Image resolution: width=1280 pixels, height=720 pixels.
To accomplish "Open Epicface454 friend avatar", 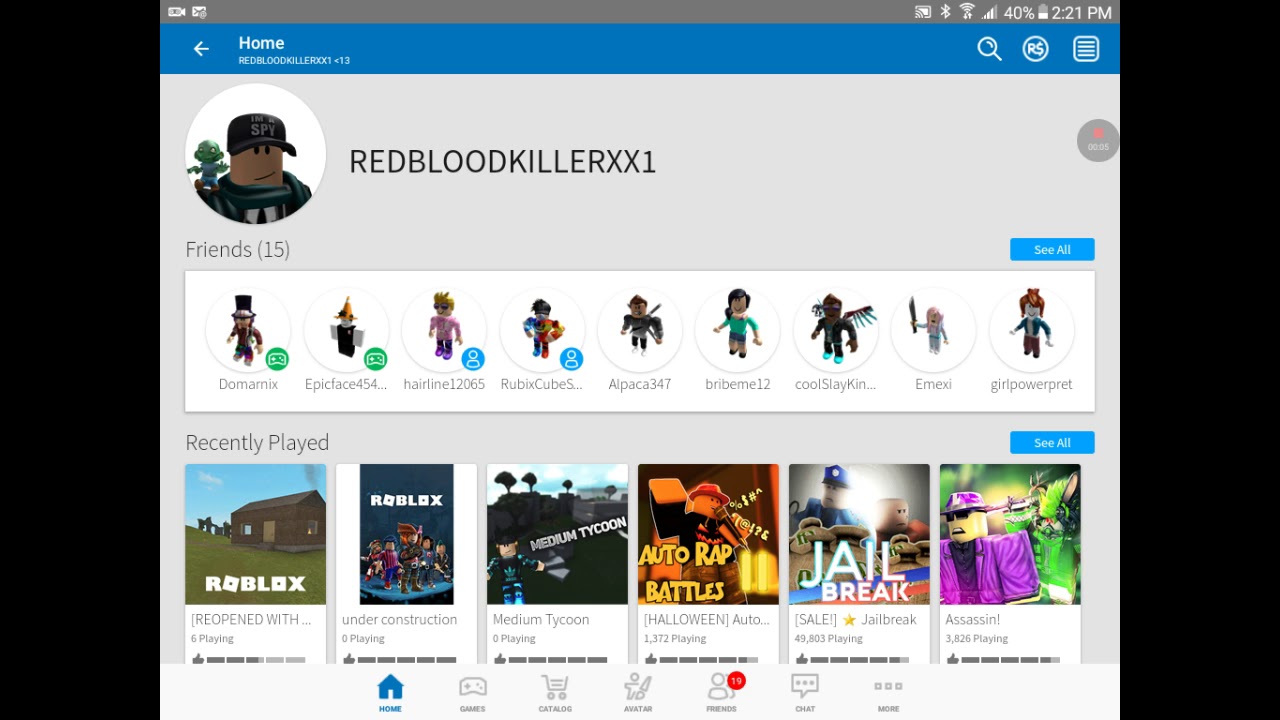I will pyautogui.click(x=346, y=330).
